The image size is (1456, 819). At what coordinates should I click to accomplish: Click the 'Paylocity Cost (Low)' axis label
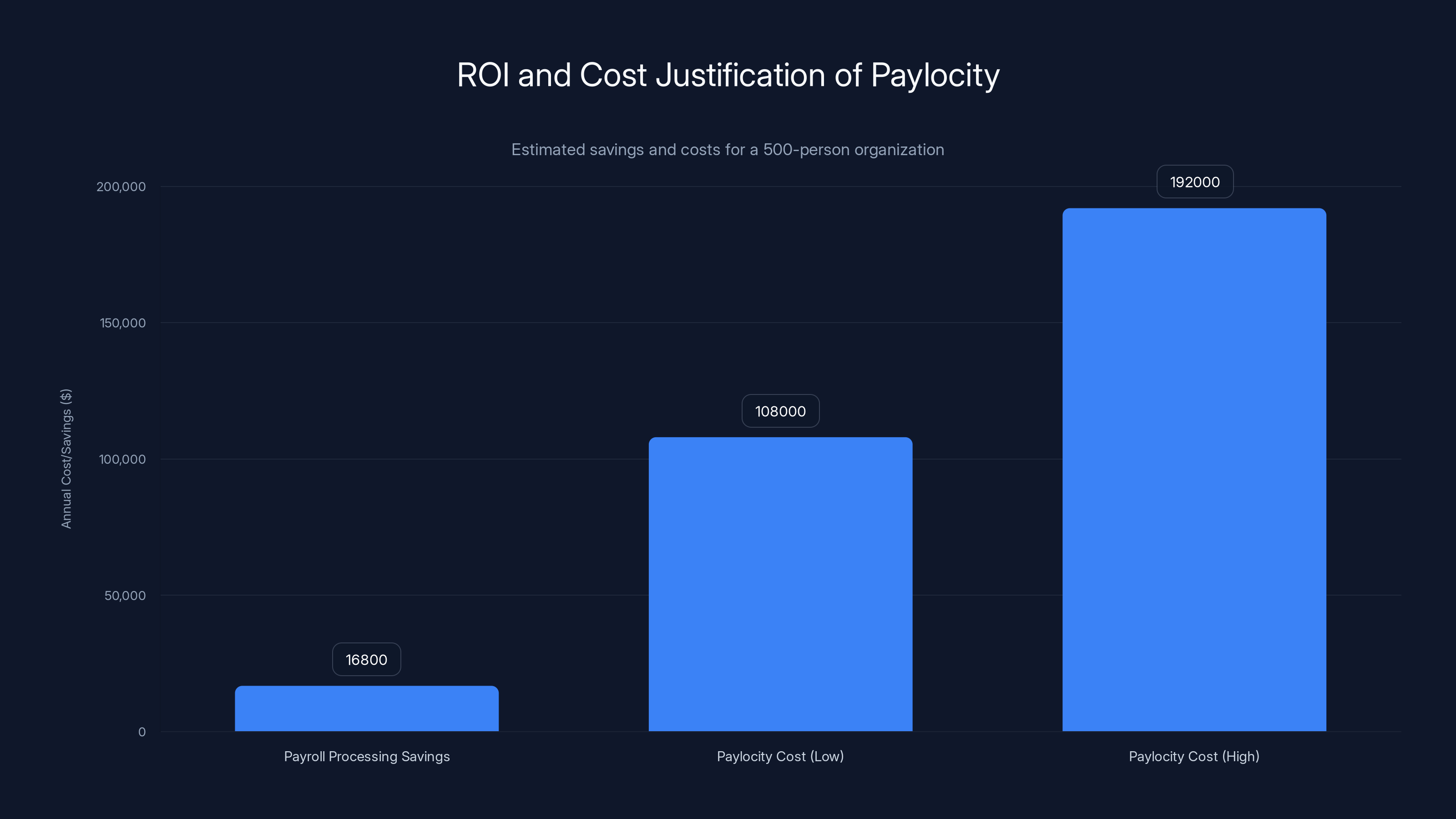coord(781,756)
